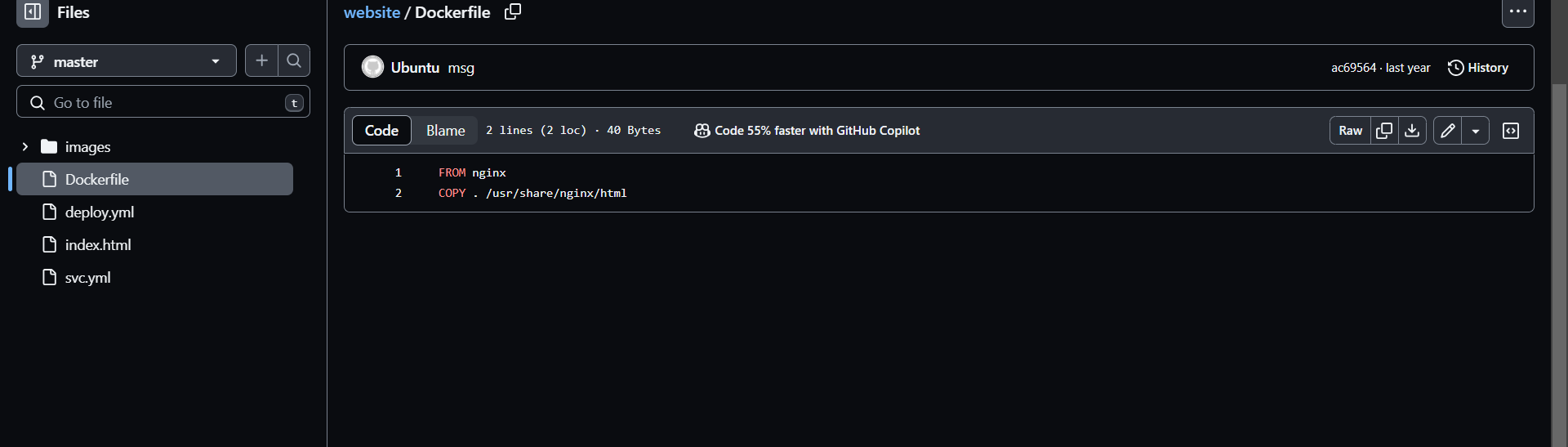
Task: Open the symbols panel icon
Action: pyautogui.click(x=1511, y=131)
